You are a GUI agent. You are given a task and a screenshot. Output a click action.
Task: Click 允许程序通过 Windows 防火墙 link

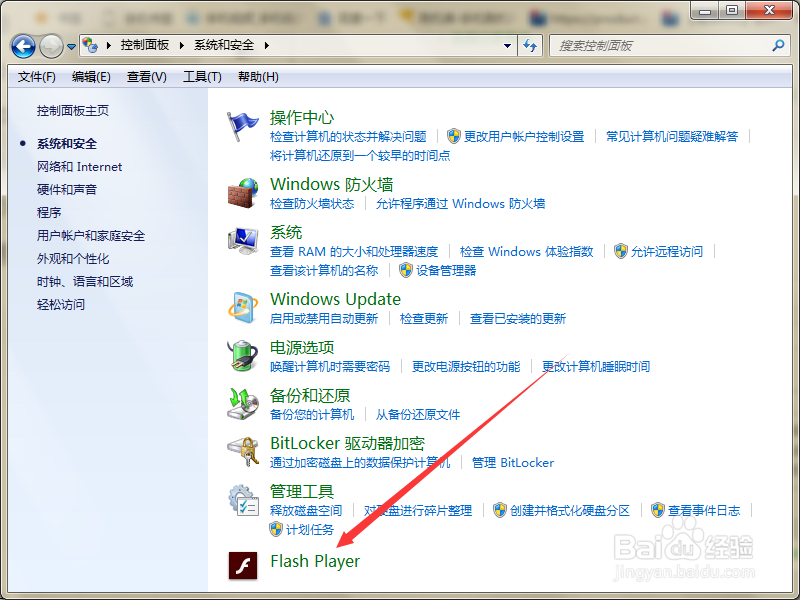tap(461, 204)
